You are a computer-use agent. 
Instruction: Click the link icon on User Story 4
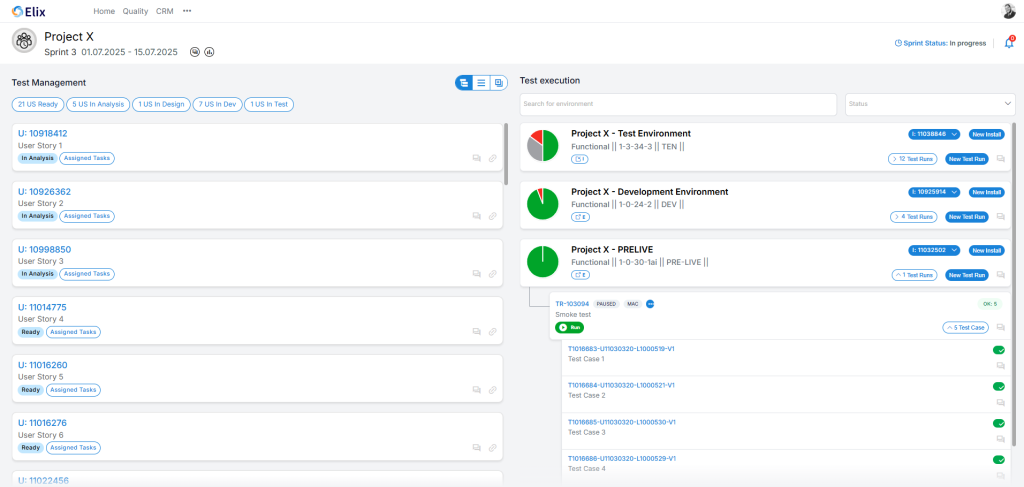[x=493, y=332]
